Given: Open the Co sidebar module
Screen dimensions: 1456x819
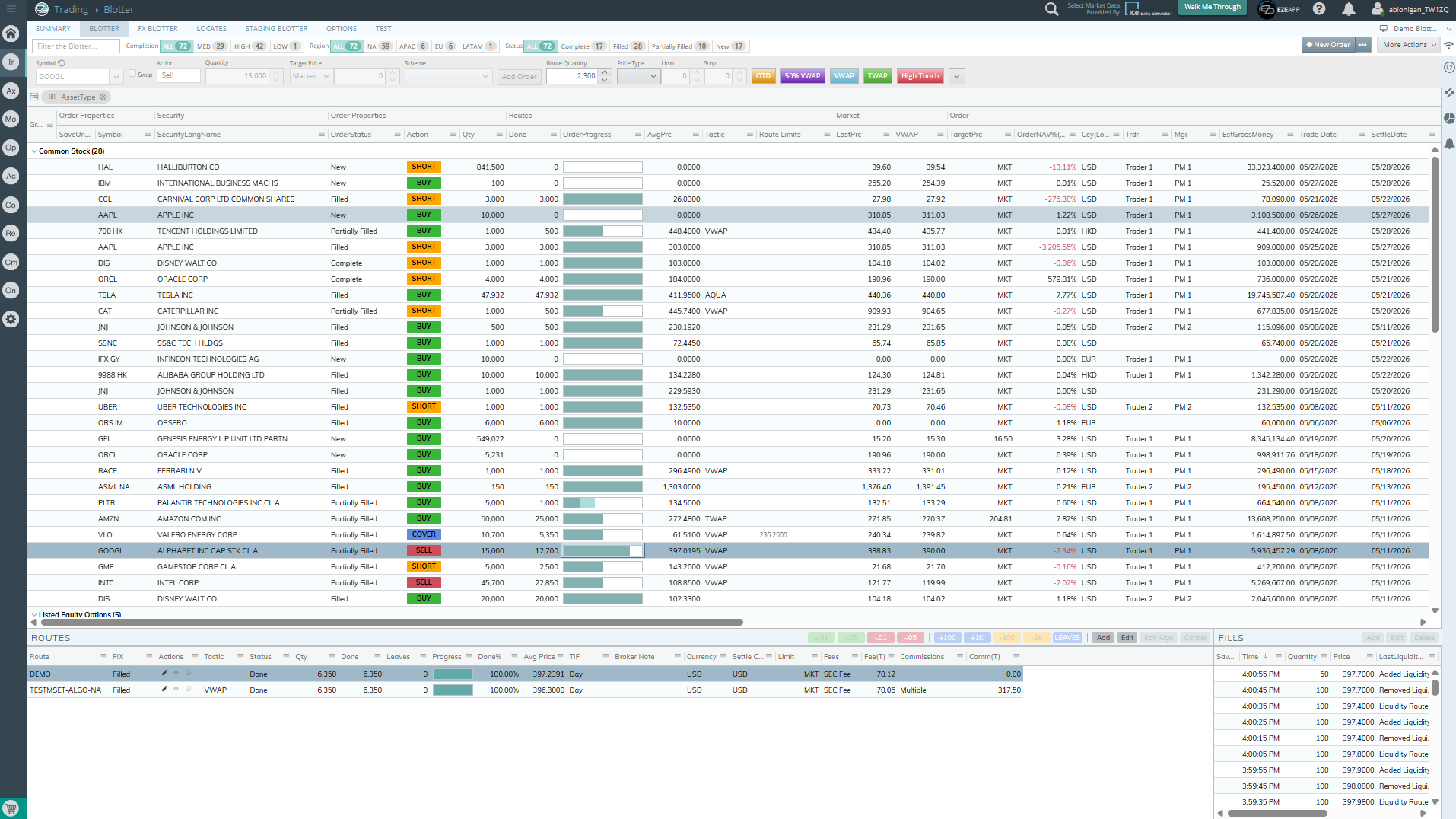Looking at the screenshot, I should pyautogui.click(x=11, y=205).
